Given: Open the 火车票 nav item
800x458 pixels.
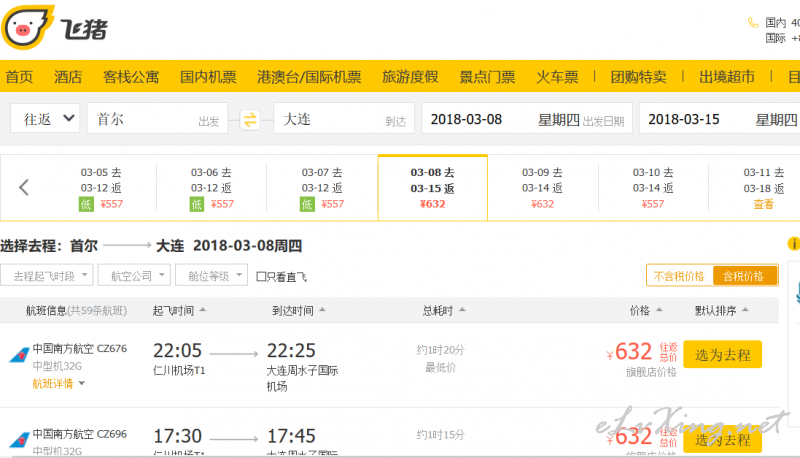Looking at the screenshot, I should point(557,77).
